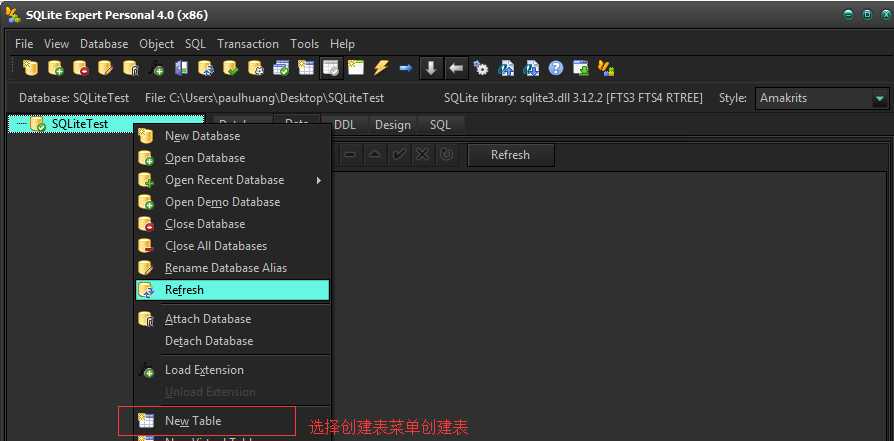Click the database refresh arrows toolbar icon
The image size is (894, 441).
tap(206, 68)
